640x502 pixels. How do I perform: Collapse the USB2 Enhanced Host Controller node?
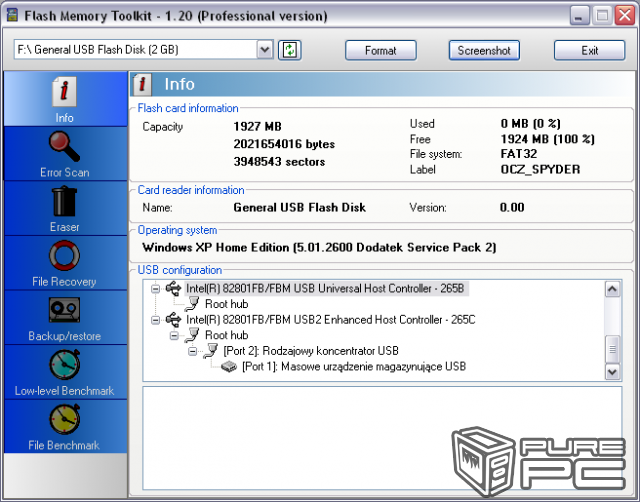coord(155,320)
